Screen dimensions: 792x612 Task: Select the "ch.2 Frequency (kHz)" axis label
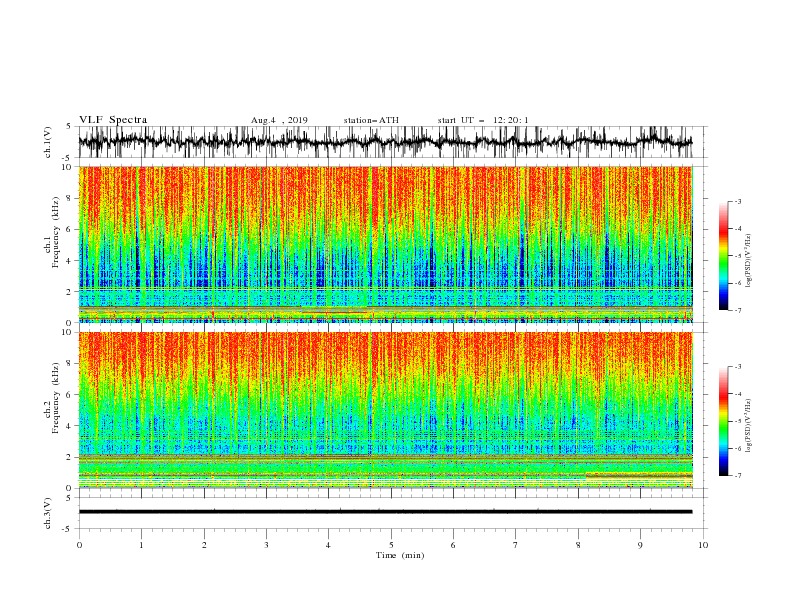pyautogui.click(x=52, y=400)
